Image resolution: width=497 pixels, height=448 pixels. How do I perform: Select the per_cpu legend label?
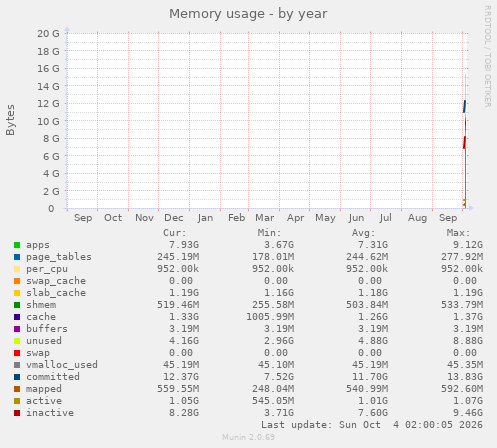(47, 269)
